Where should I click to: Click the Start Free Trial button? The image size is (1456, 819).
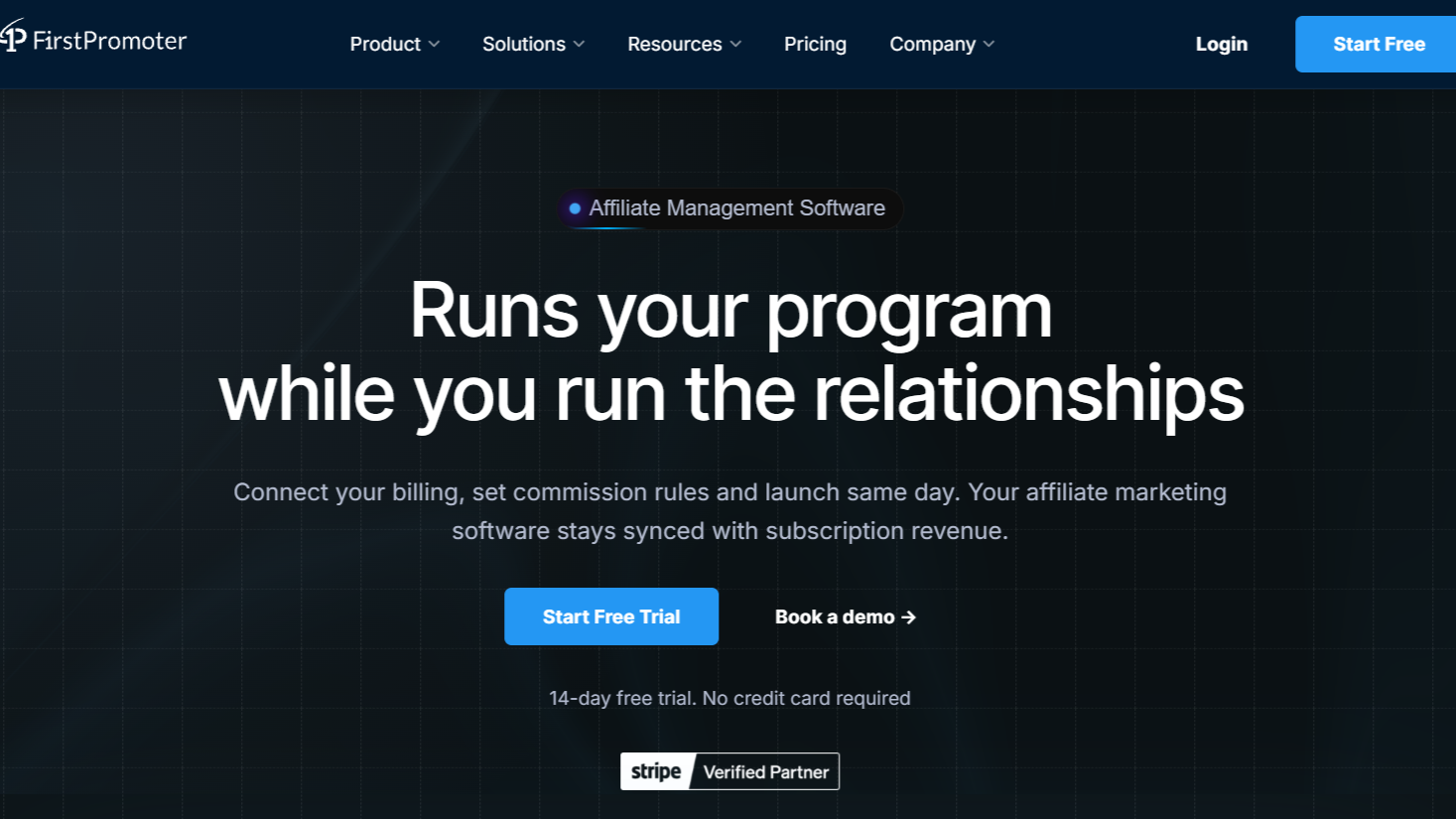611,616
